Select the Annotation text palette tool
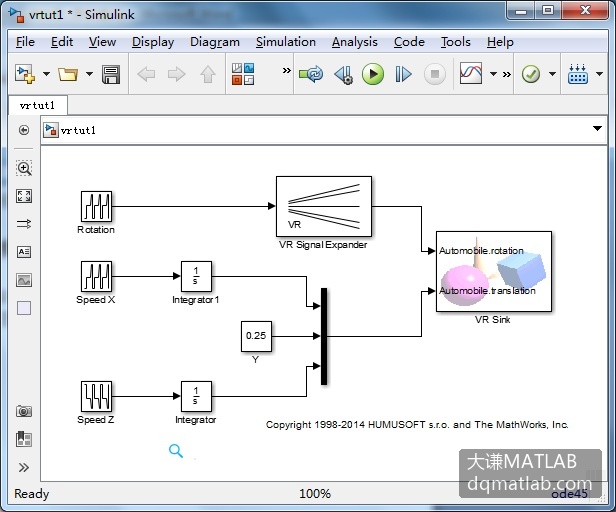This screenshot has height=512, width=616. (24, 252)
